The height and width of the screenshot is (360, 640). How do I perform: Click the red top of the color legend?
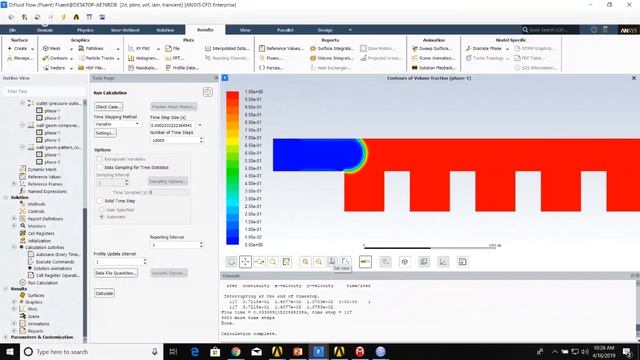pyautogui.click(x=232, y=96)
